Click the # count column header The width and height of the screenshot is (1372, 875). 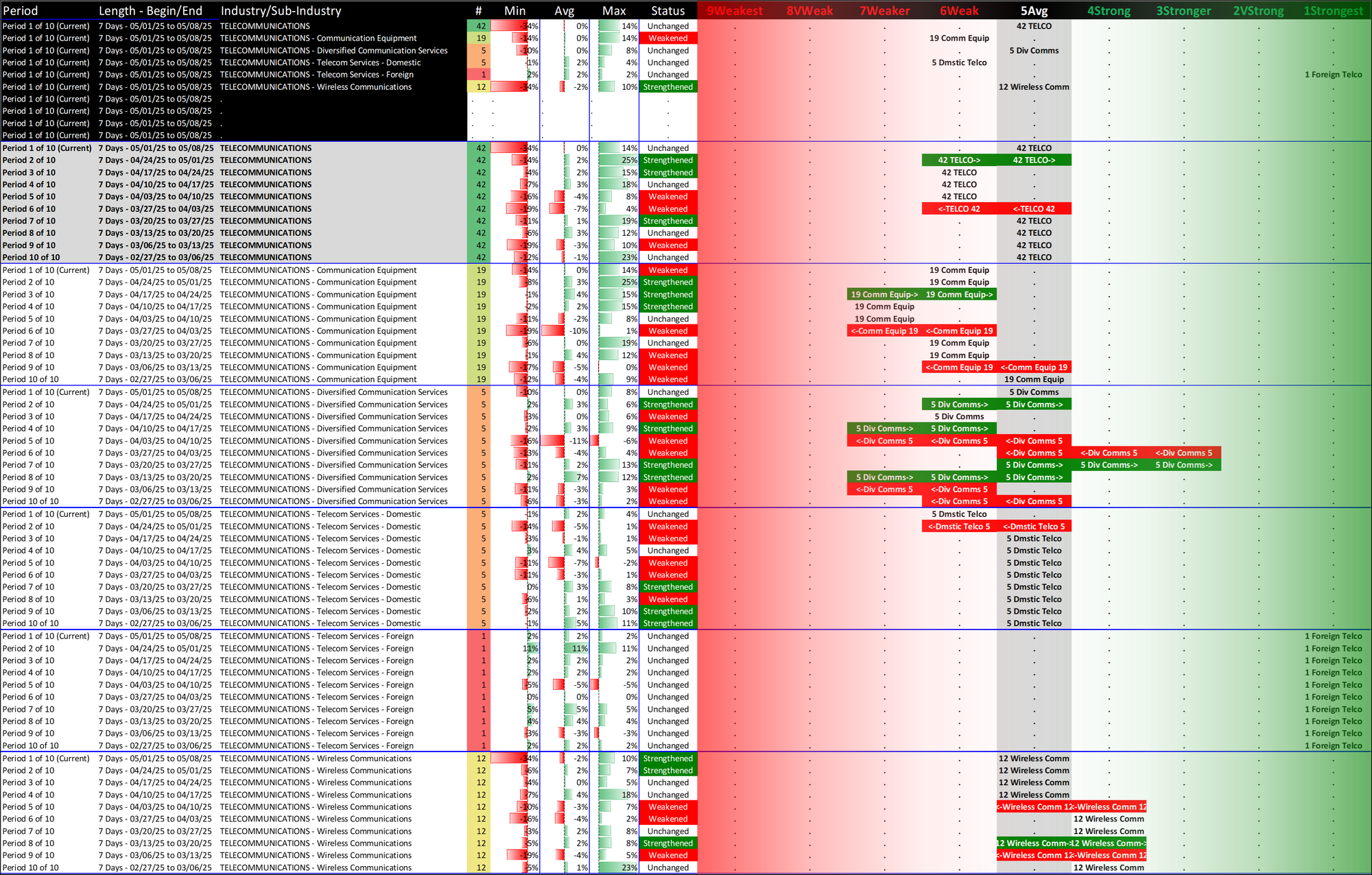point(478,11)
